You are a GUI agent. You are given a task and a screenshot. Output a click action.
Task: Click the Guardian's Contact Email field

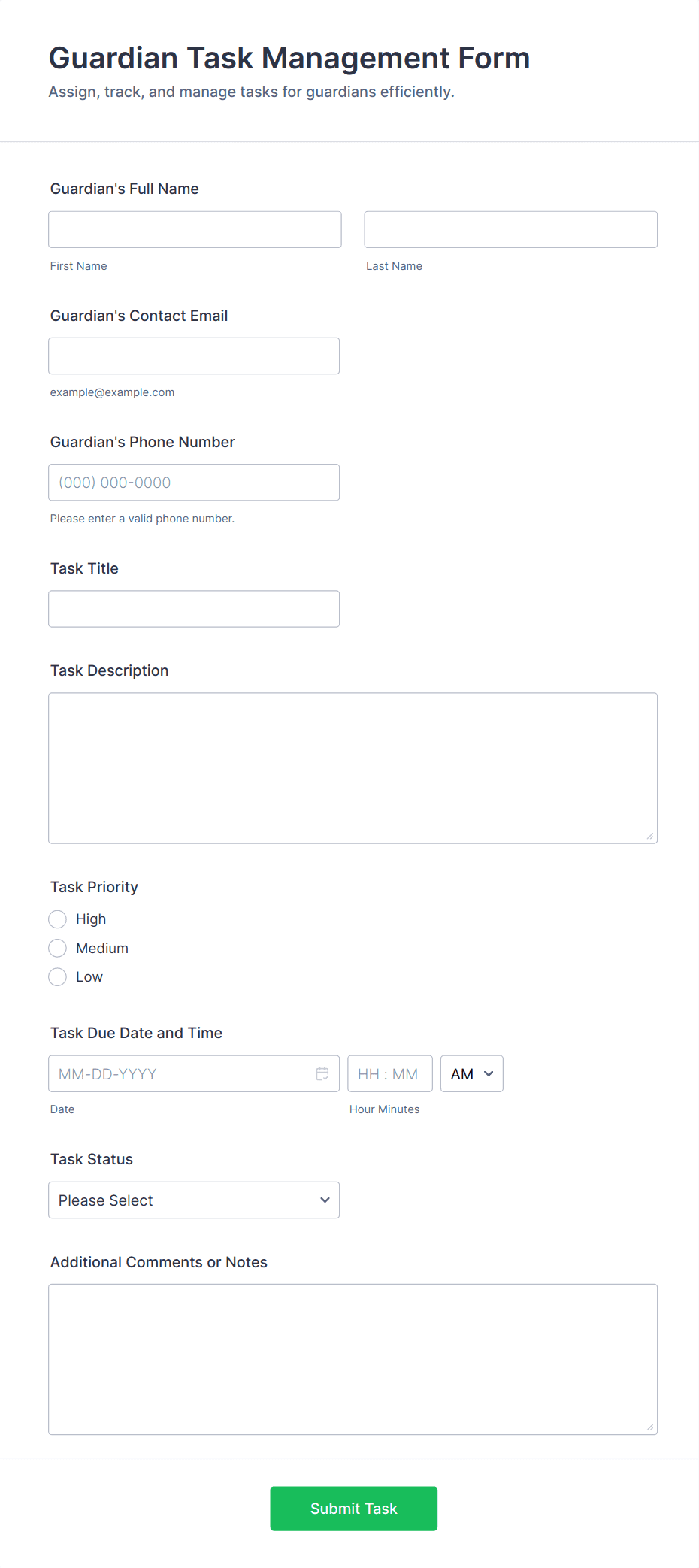click(194, 356)
